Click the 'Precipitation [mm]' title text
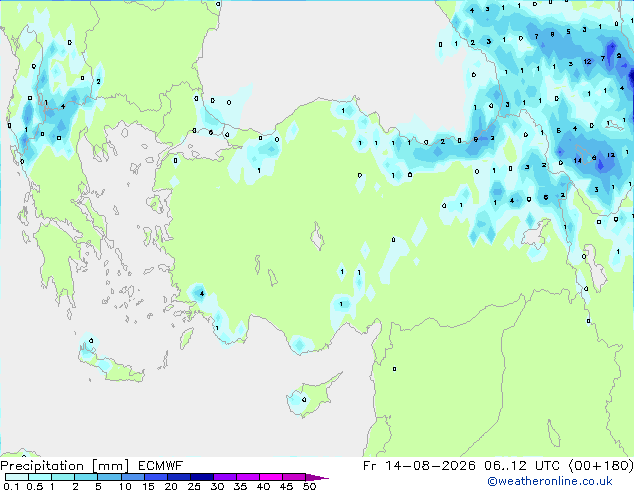Image resolution: width=634 pixels, height=490 pixels. 64,466
